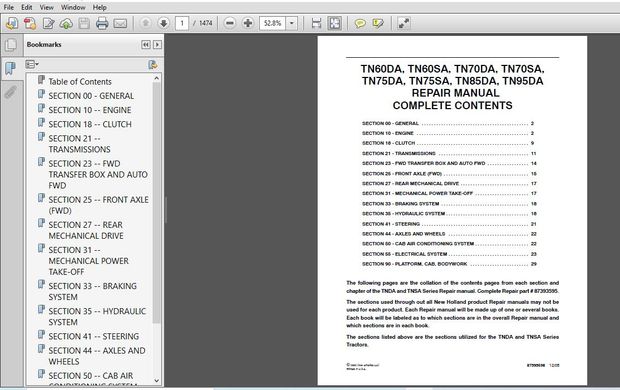Select the Table of Contents bookmark
This screenshot has height=390, width=620.
pyautogui.click(x=80, y=81)
